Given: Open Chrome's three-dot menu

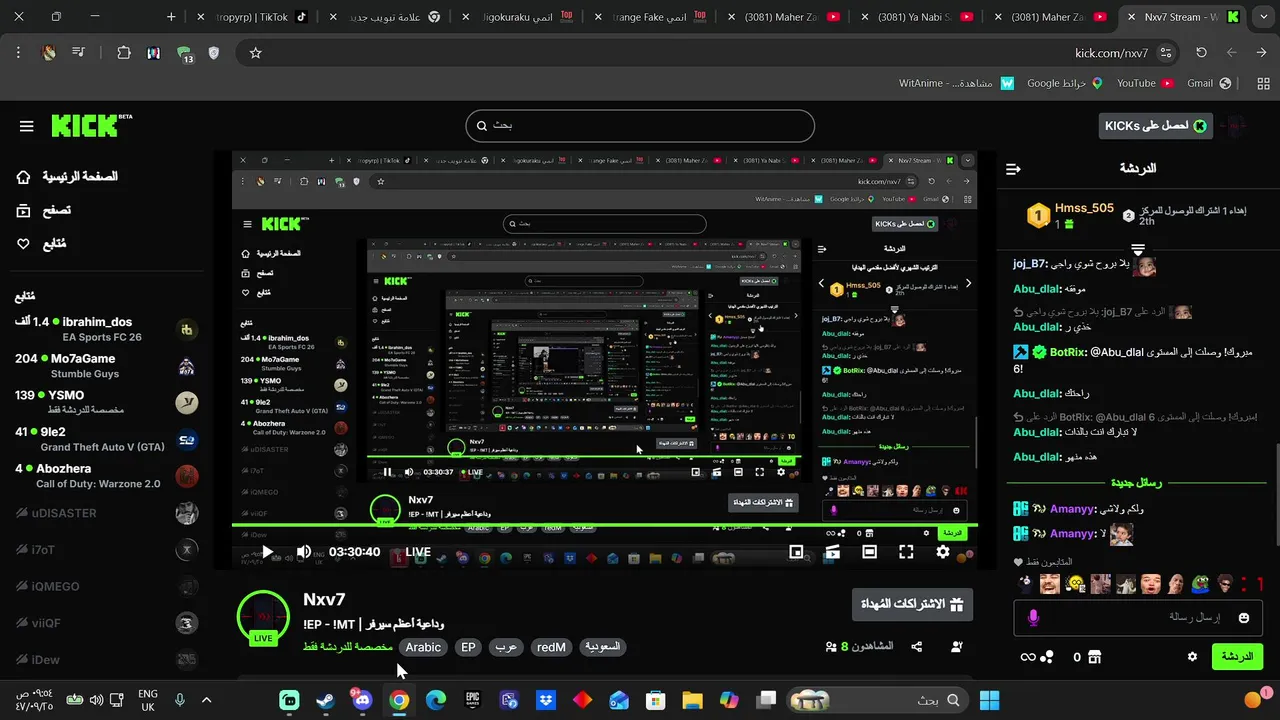Looking at the screenshot, I should pos(18,53).
